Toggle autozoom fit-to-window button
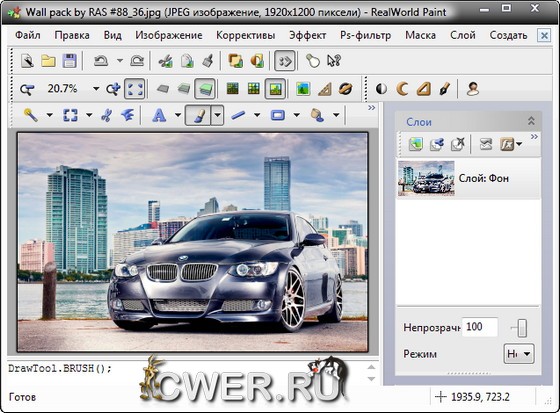 [135, 89]
